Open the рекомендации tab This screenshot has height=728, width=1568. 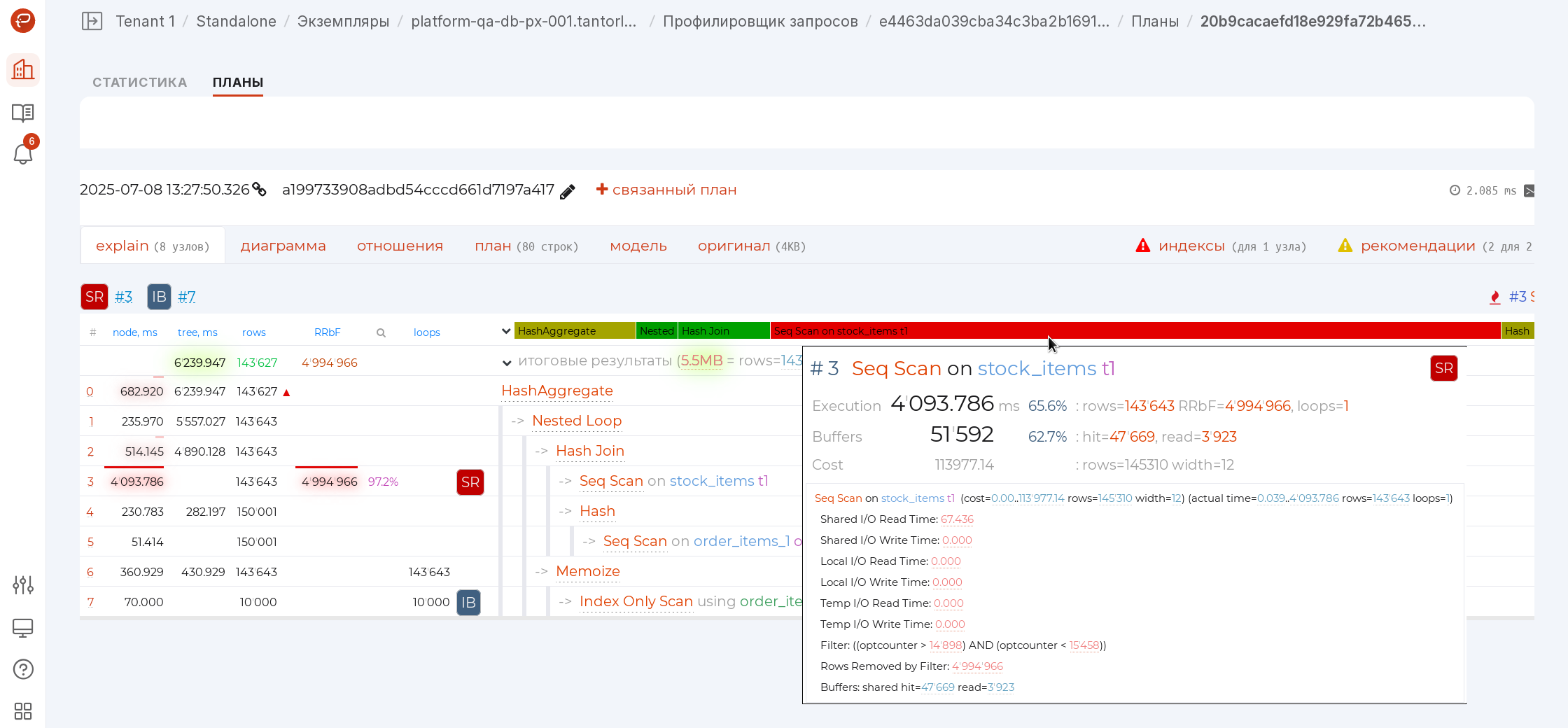1417,246
